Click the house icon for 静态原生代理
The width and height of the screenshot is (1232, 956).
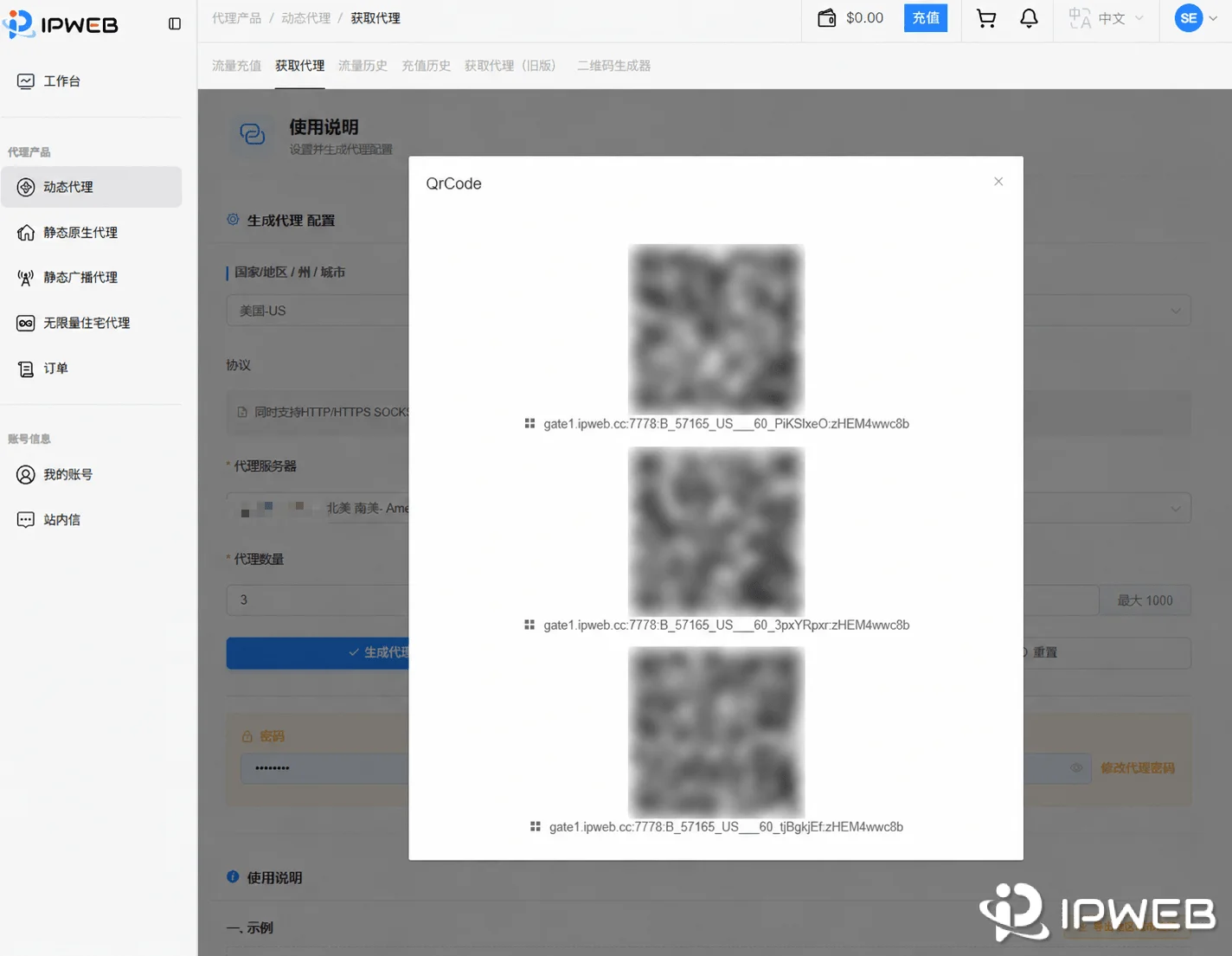coord(26,233)
